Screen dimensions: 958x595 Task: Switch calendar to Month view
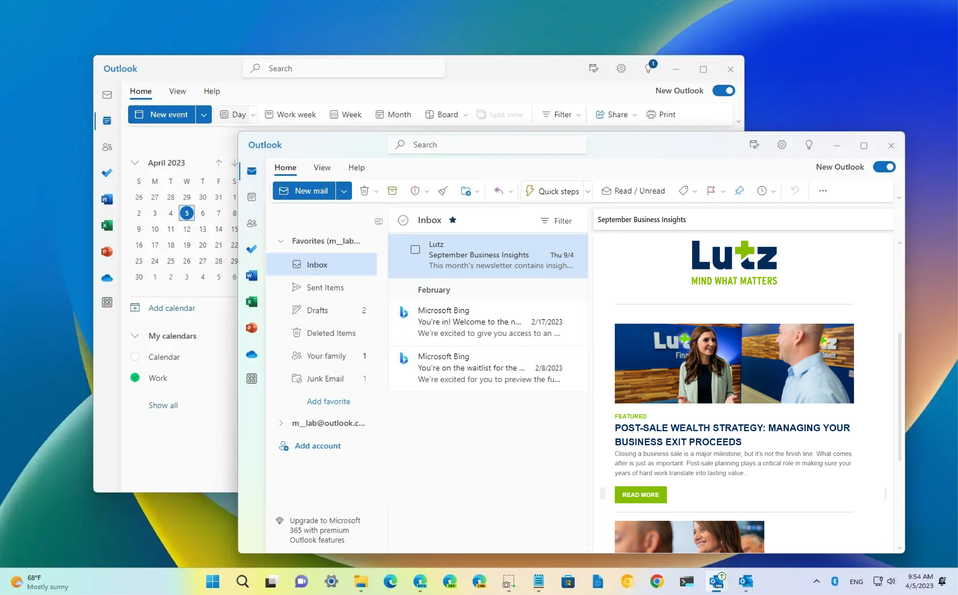tap(393, 114)
